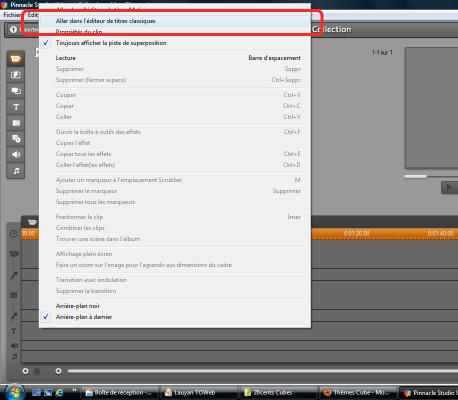Open the Fichier menu
The image size is (458, 400).
pyautogui.click(x=12, y=15)
